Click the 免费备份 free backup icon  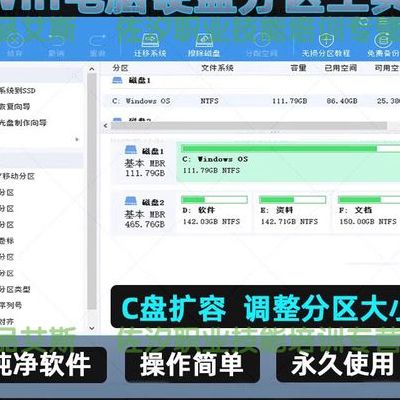point(383,40)
